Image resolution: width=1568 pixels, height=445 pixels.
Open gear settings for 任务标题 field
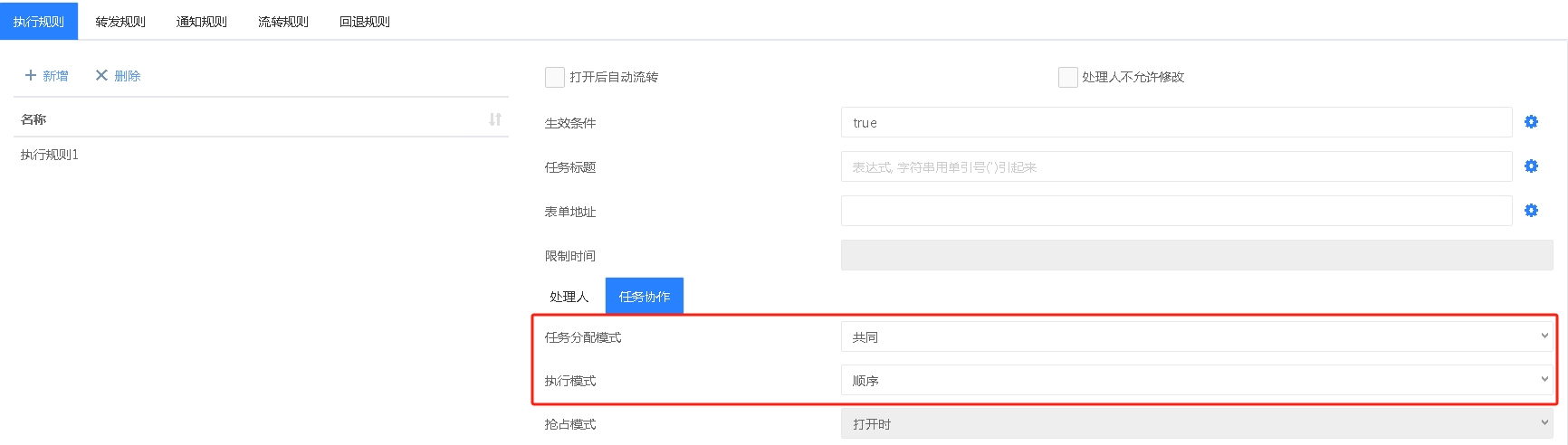(x=1531, y=166)
